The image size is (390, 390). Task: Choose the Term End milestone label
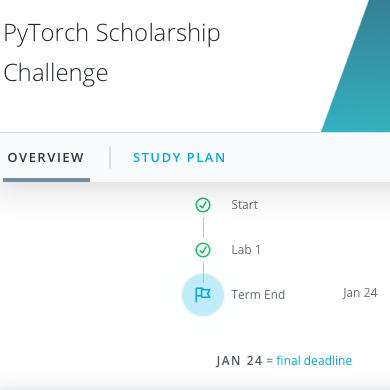[x=258, y=295]
